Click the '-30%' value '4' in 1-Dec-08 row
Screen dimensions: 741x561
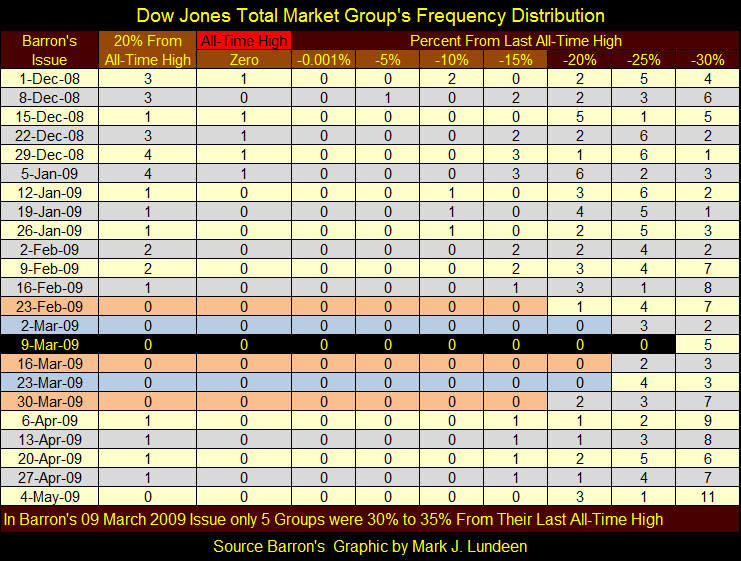[707, 78]
